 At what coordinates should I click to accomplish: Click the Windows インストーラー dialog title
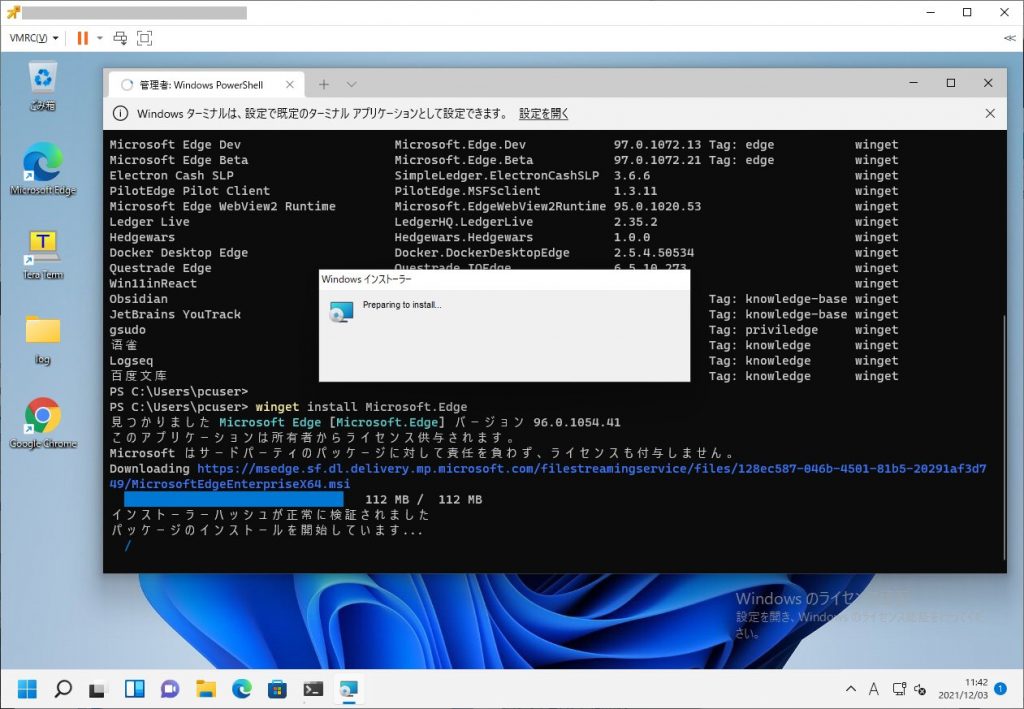click(366, 279)
